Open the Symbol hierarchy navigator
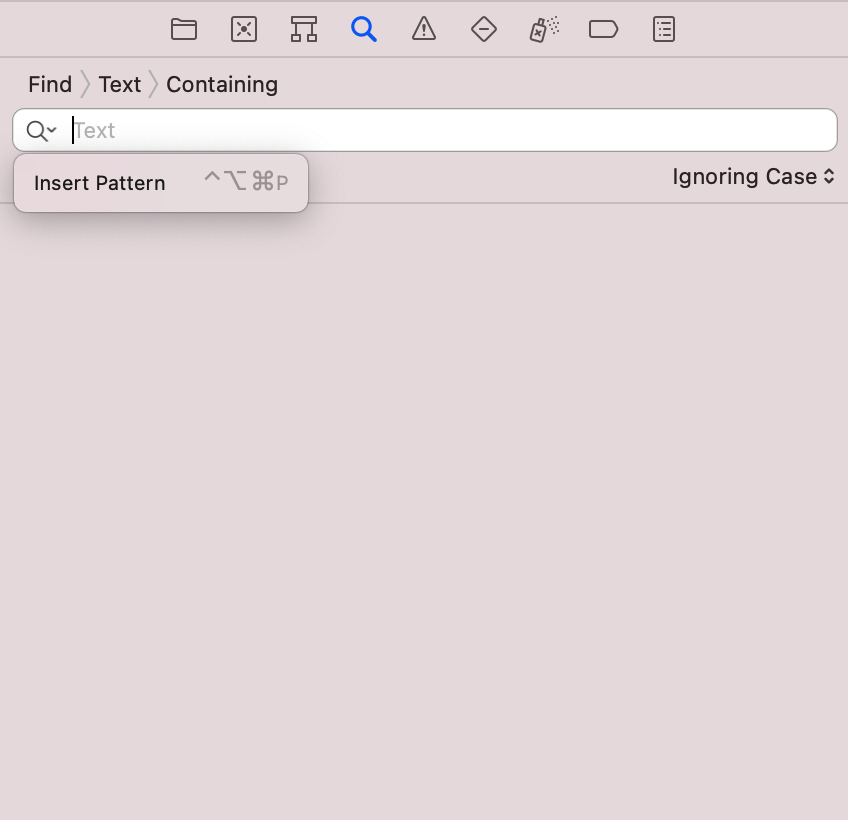 pyautogui.click(x=303, y=29)
